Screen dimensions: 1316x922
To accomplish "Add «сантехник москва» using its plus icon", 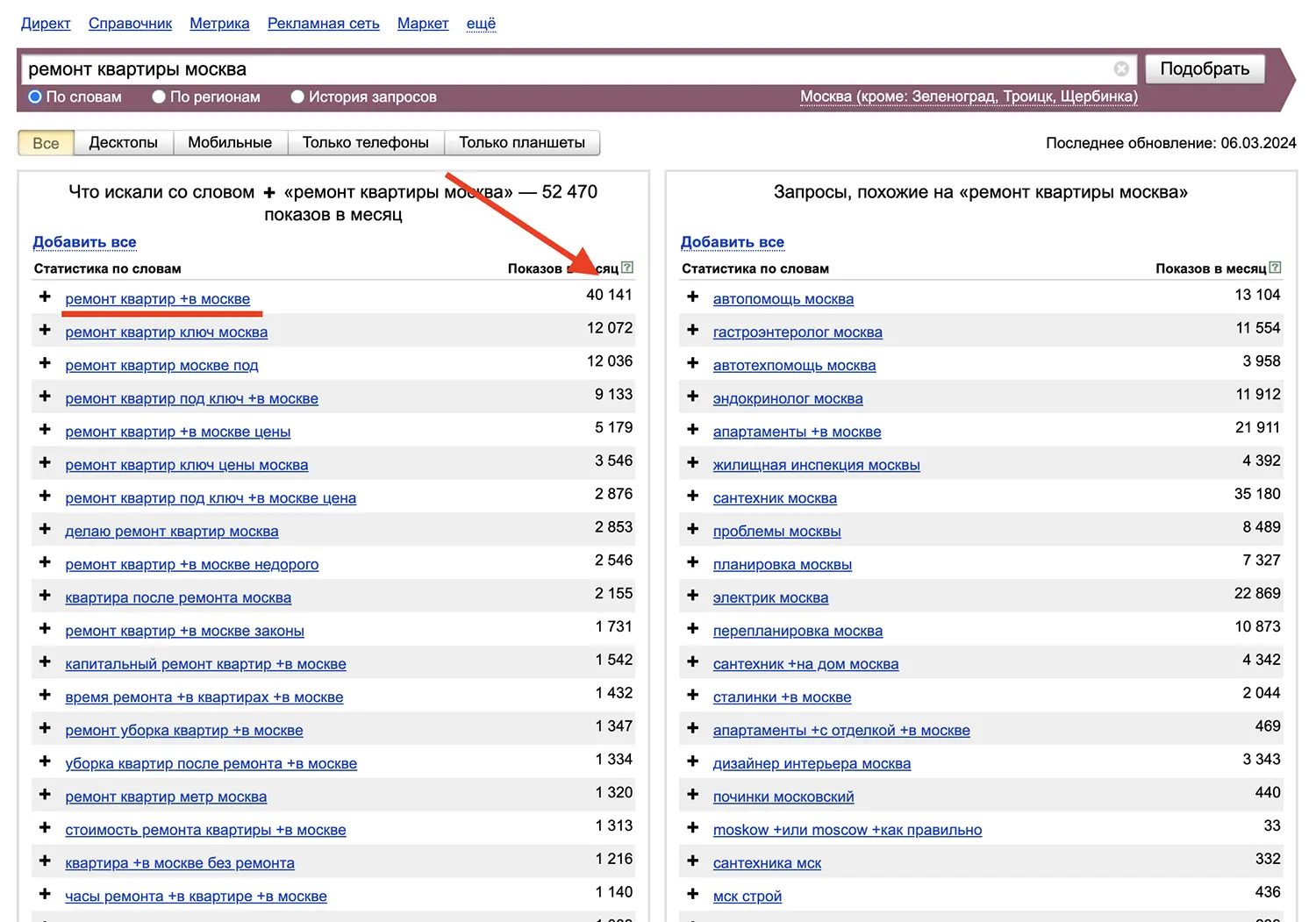I will click(692, 496).
